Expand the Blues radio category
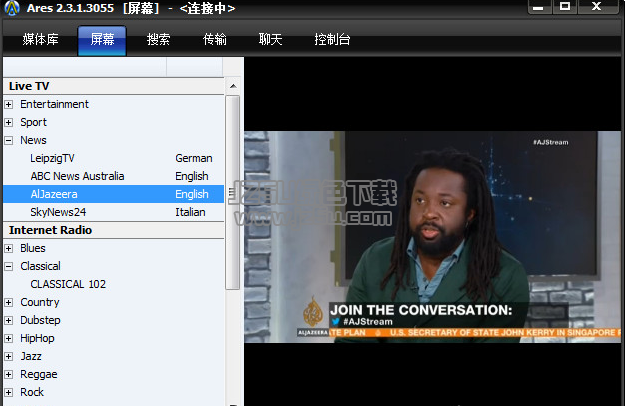The width and height of the screenshot is (626, 406). [x=9, y=248]
